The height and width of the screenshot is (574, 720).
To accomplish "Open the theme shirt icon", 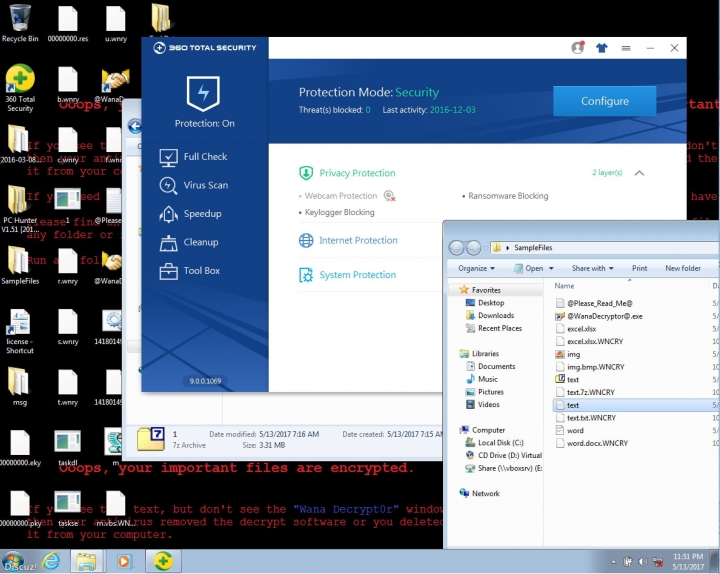I will click(602, 48).
